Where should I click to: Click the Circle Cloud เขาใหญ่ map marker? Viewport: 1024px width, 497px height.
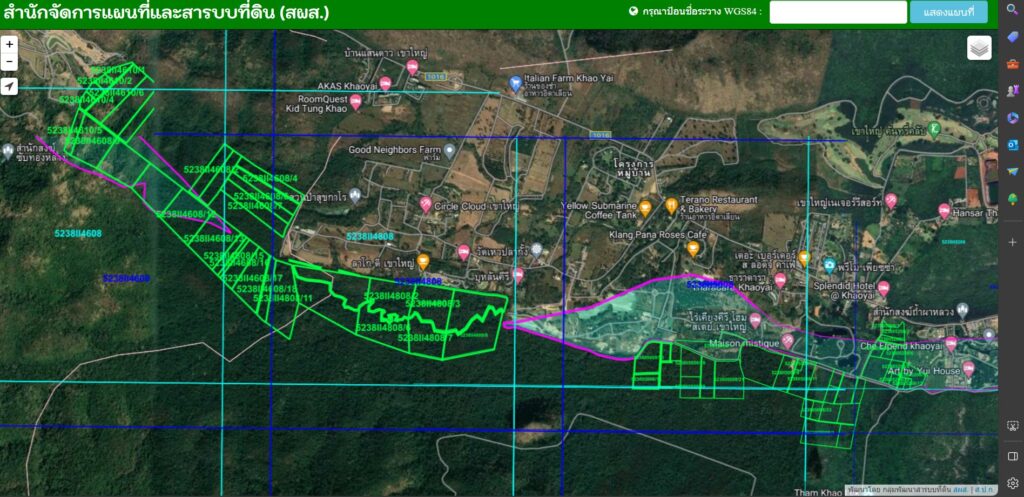(x=426, y=204)
